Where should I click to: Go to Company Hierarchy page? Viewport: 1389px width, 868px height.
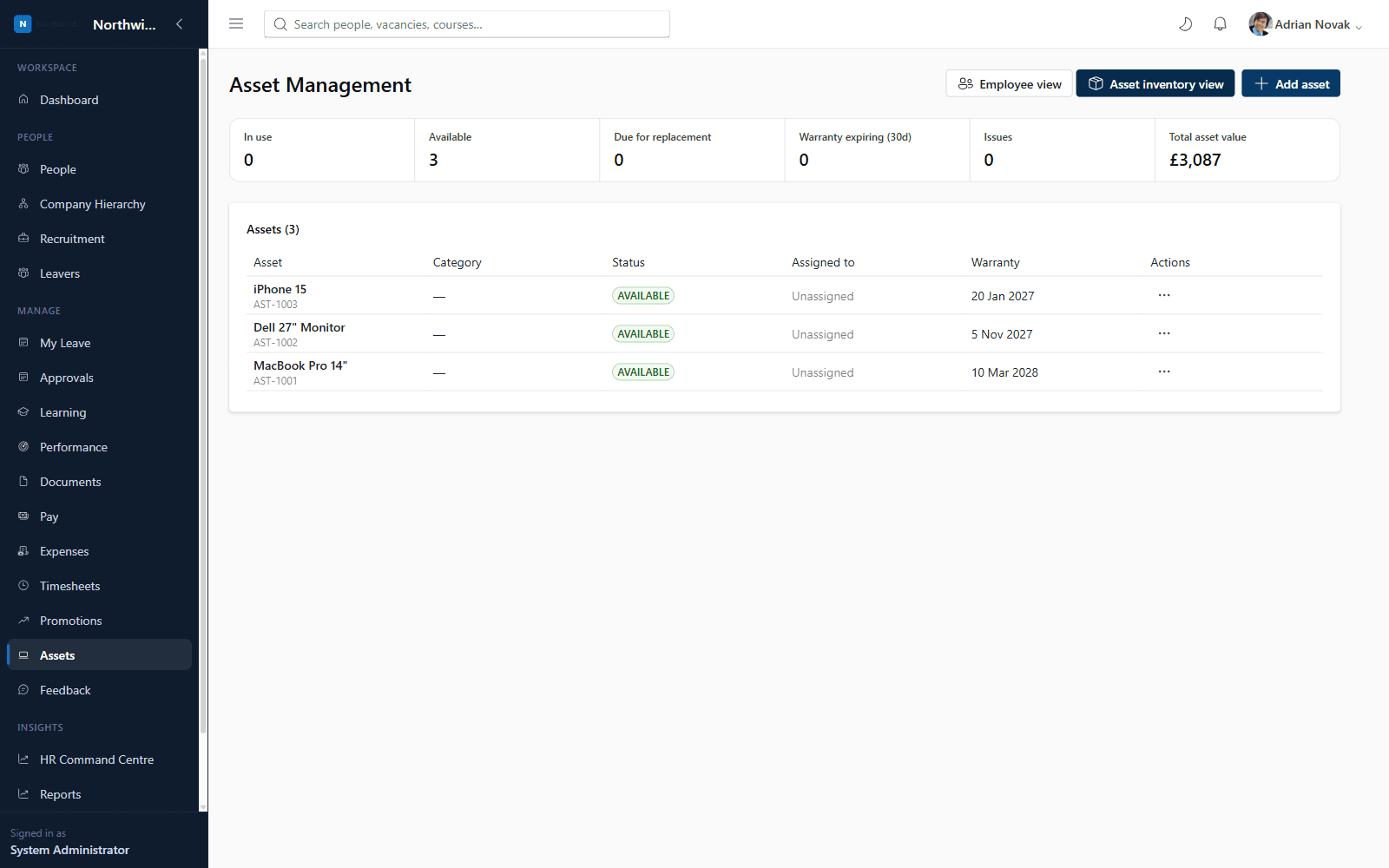99,204
